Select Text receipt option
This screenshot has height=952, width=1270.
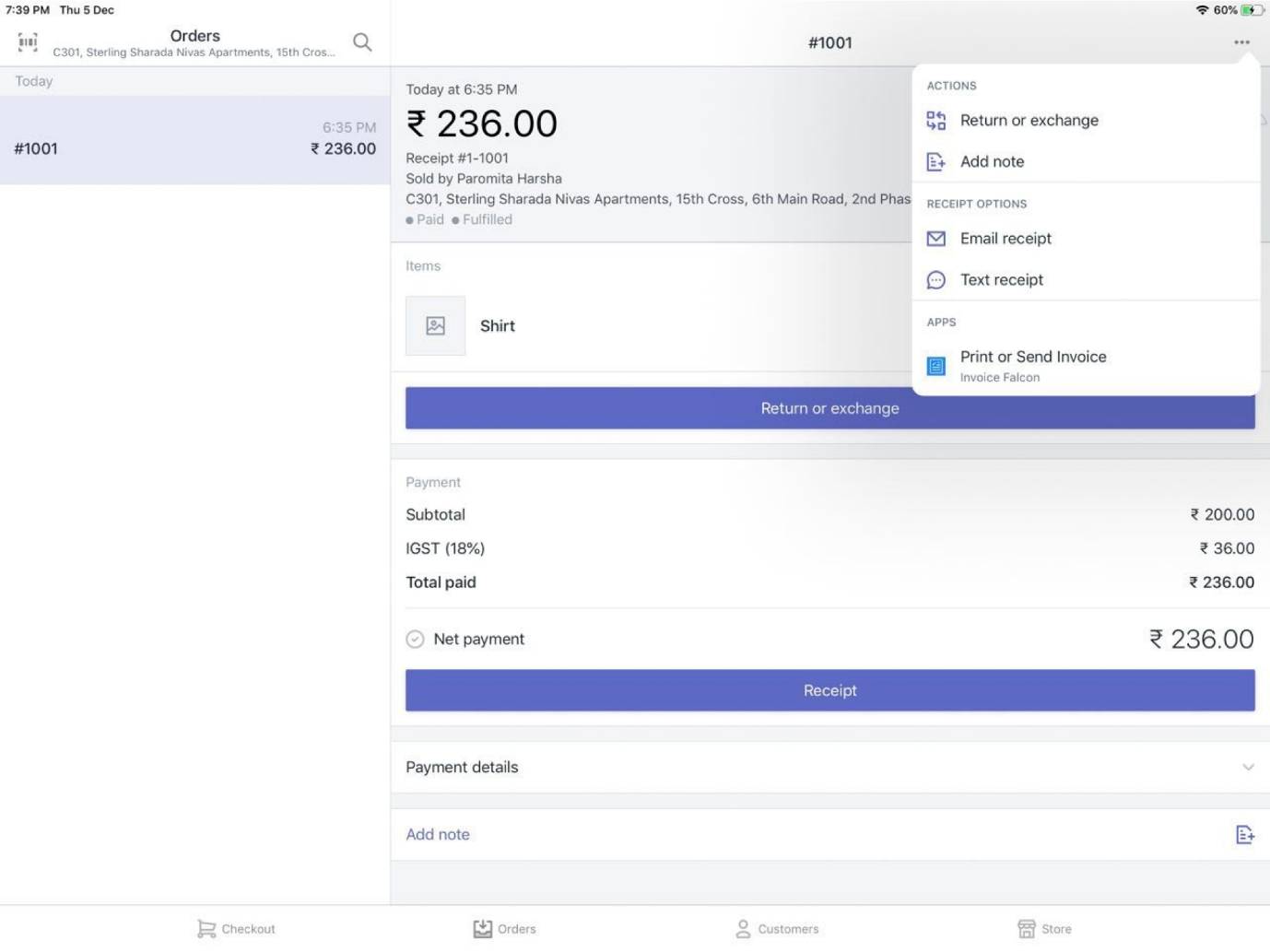[1001, 280]
